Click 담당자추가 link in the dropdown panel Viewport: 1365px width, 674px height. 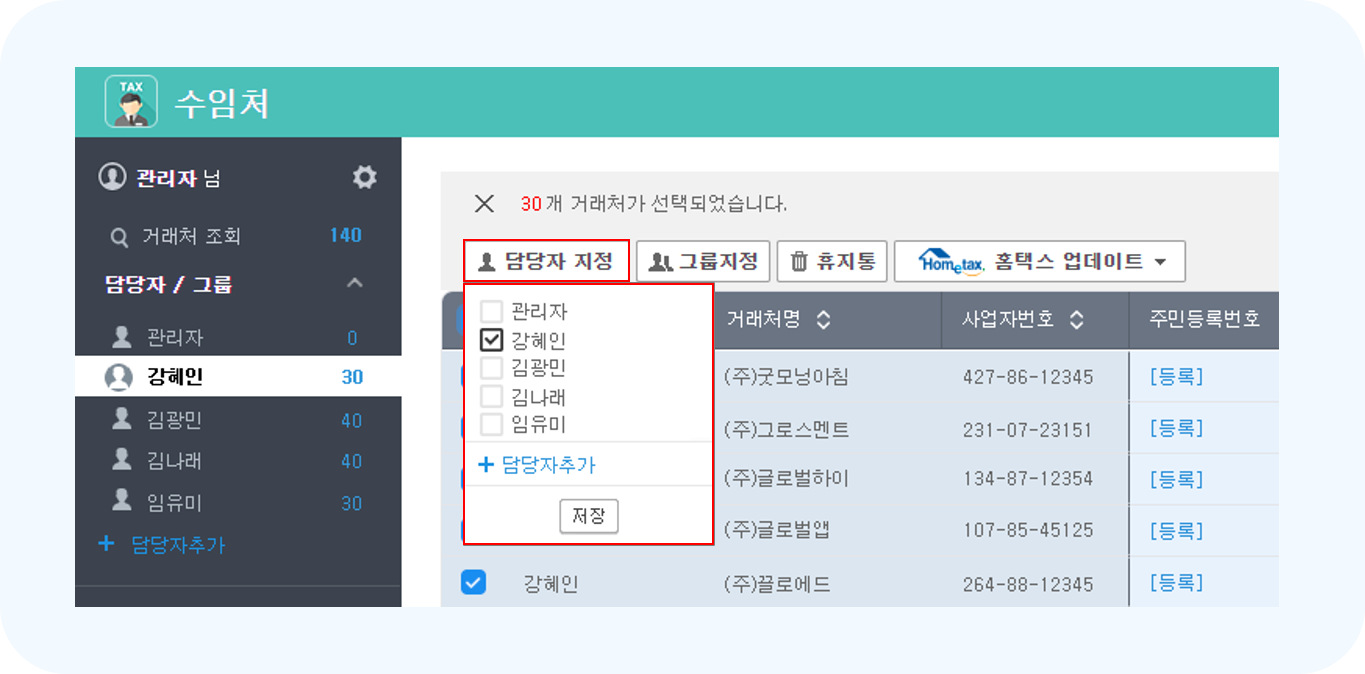pyautogui.click(x=538, y=465)
